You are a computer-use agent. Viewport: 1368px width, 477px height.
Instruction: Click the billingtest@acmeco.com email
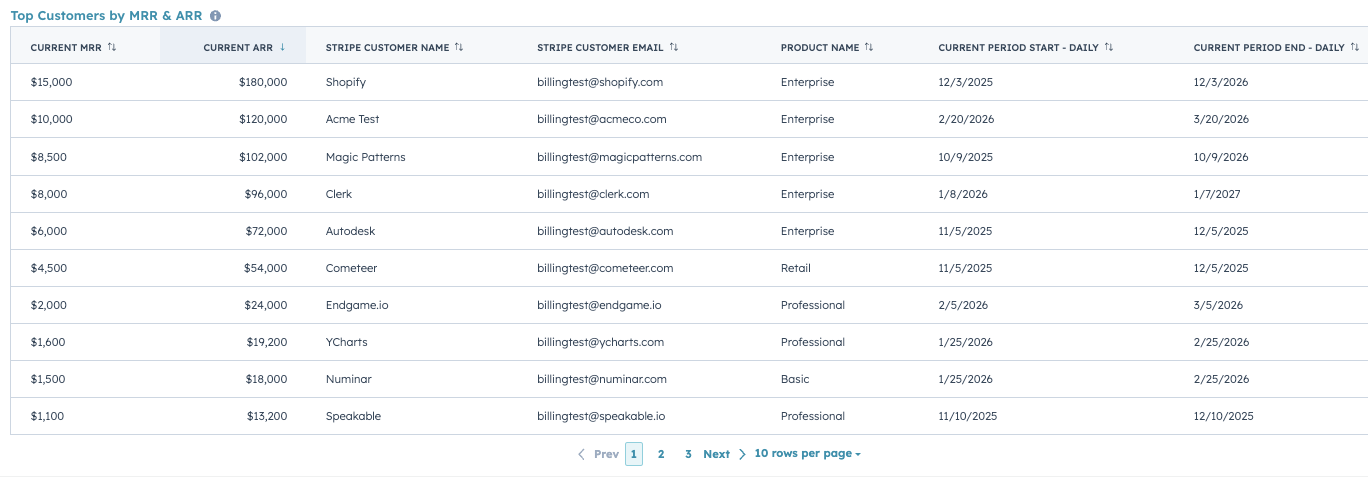(x=602, y=119)
